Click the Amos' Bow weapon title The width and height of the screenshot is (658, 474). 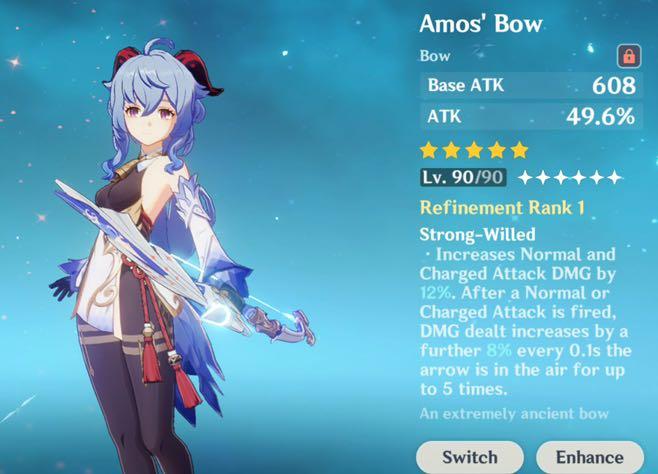pyautogui.click(x=481, y=23)
